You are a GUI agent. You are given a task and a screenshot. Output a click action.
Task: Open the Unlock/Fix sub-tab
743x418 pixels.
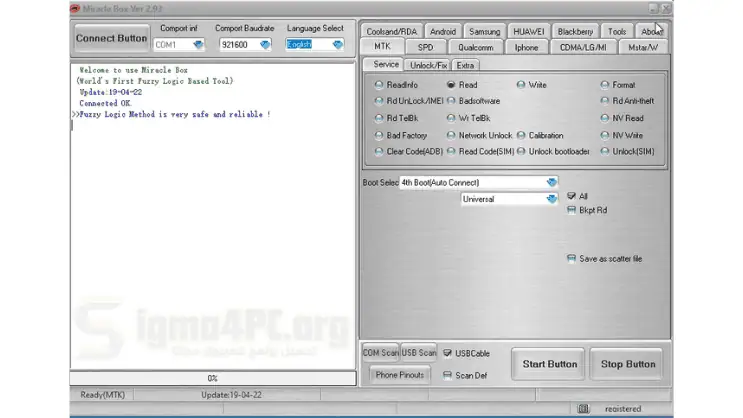(428, 65)
